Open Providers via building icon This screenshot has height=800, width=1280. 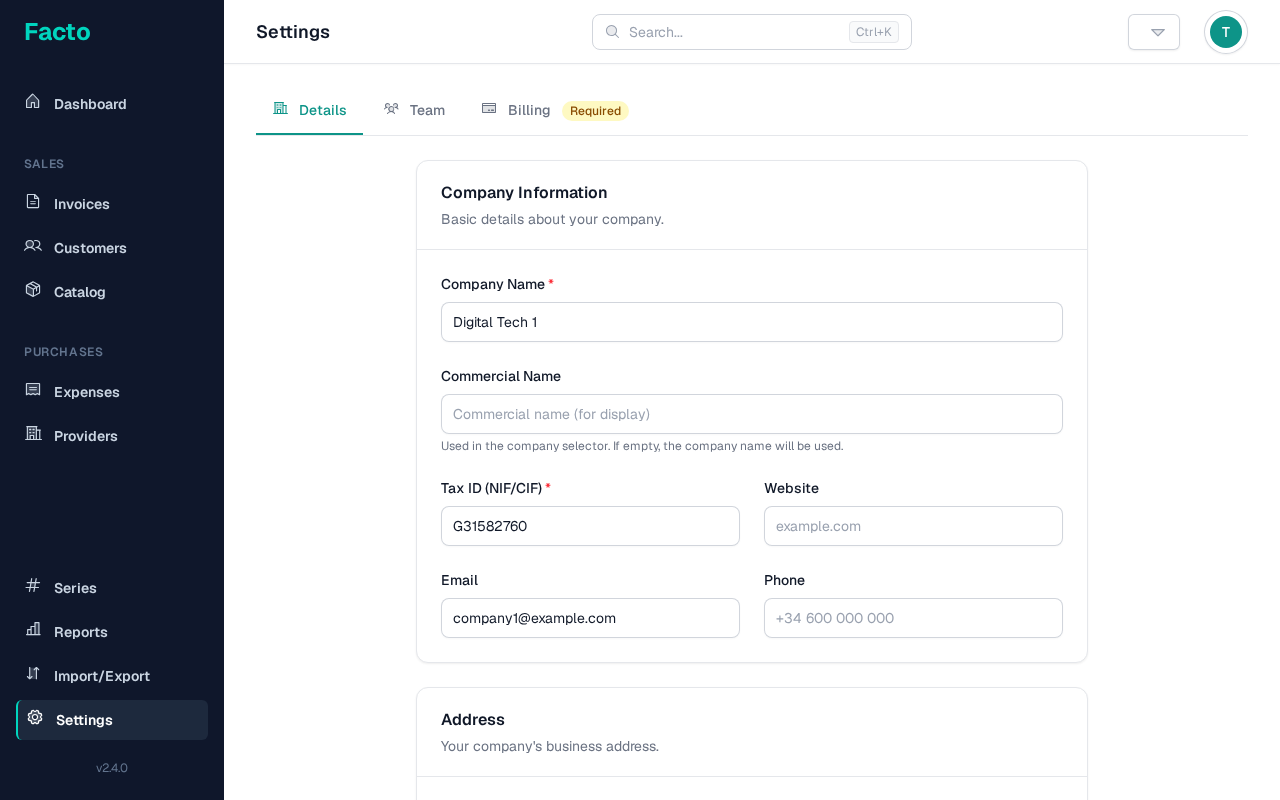click(33, 434)
